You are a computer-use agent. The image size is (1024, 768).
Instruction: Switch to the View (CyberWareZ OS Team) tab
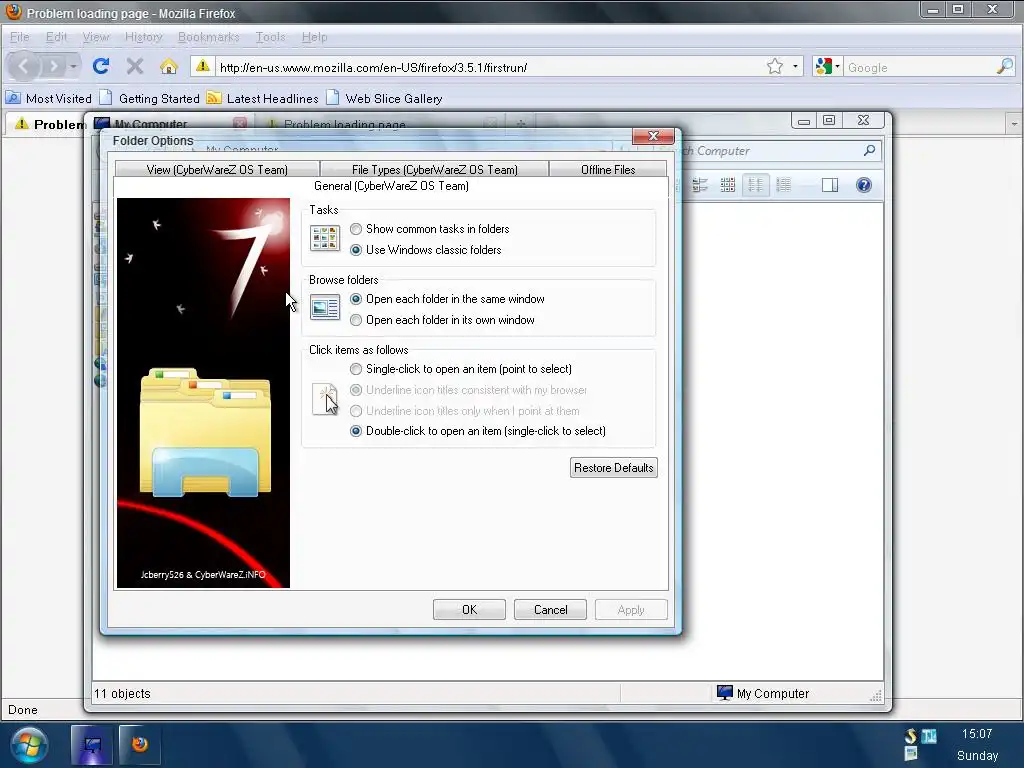(217, 170)
